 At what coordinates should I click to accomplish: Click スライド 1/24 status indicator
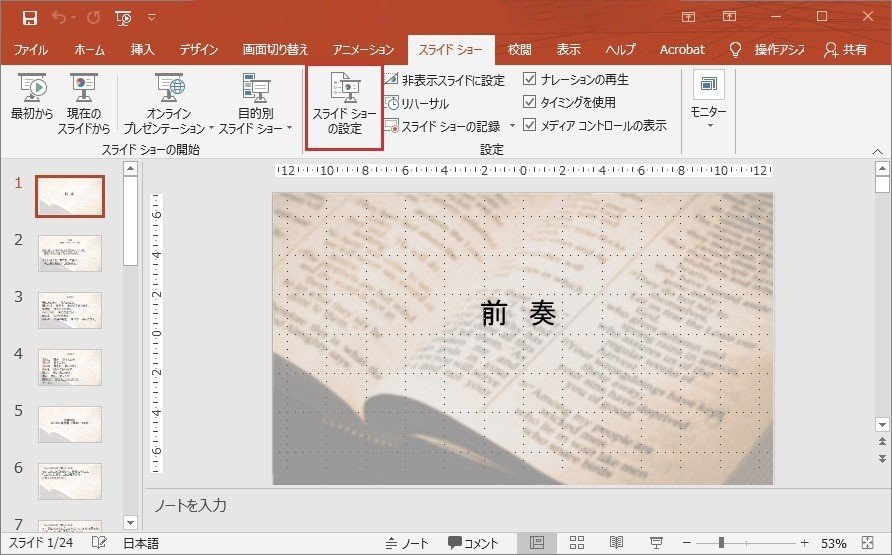tap(41, 543)
